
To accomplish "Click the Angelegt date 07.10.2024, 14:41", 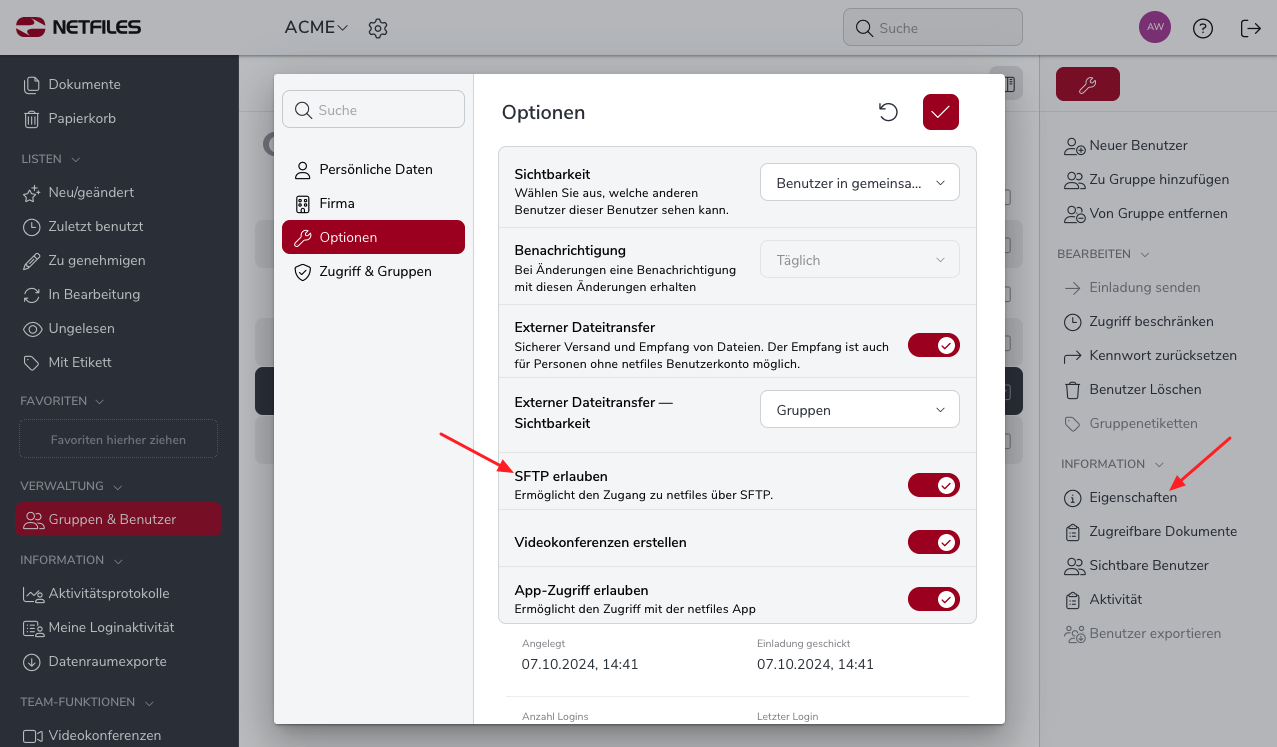I will 580,664.
